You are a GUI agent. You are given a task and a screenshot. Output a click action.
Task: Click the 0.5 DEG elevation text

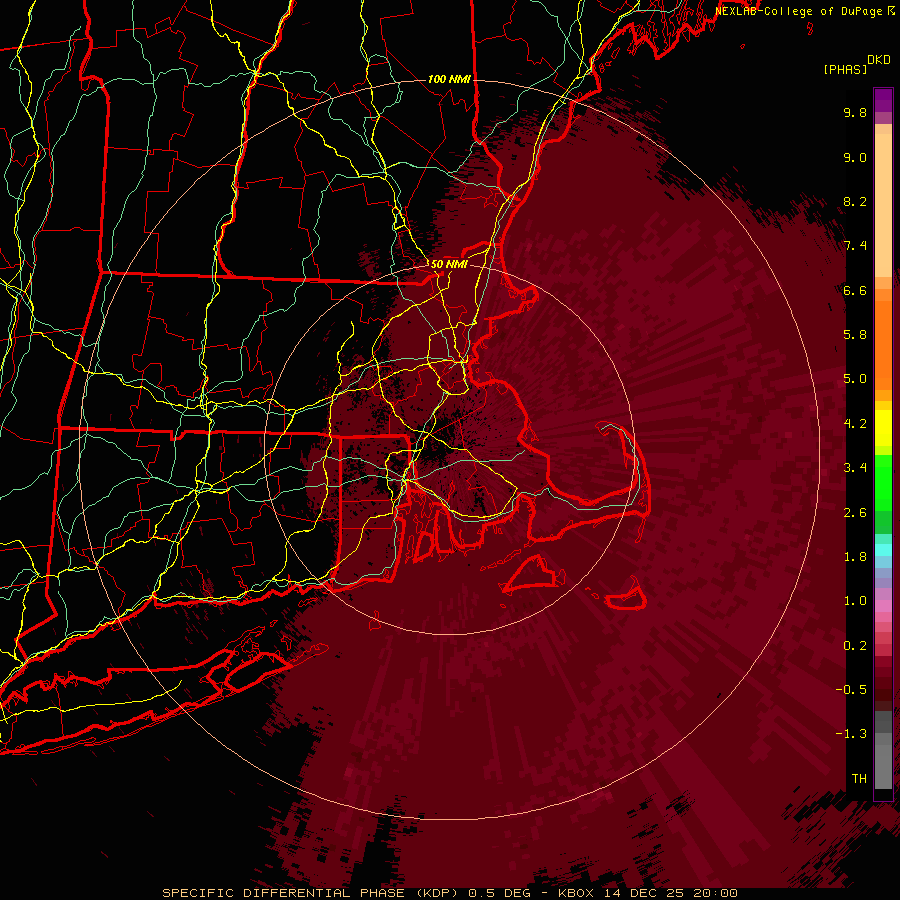point(500,893)
